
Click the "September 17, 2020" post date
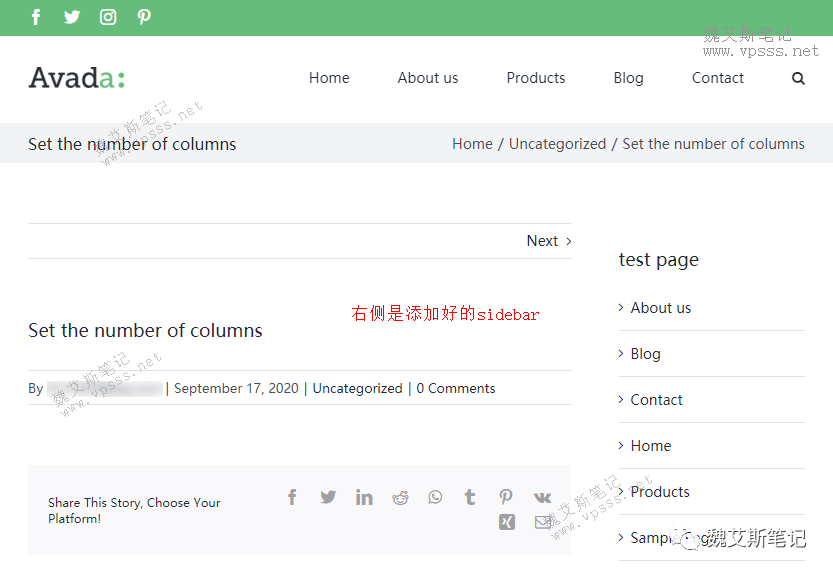click(x=236, y=389)
